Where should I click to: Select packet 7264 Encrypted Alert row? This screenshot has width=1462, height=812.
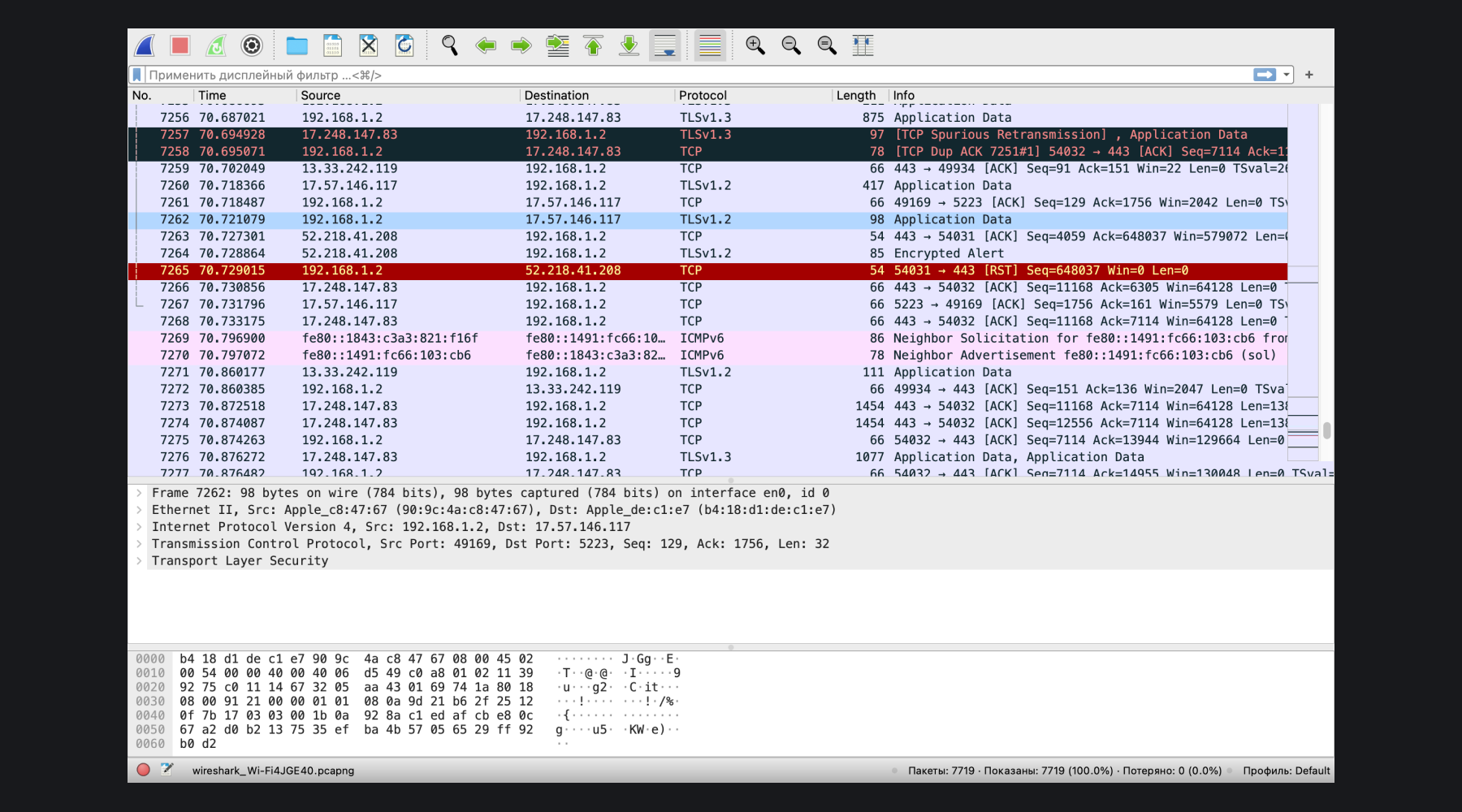pyautogui.click(x=707, y=253)
